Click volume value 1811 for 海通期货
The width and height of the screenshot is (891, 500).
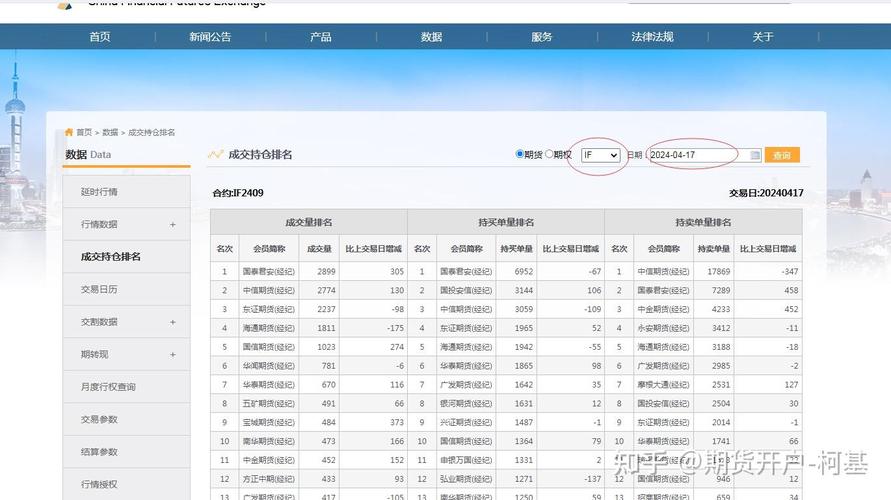pyautogui.click(x=326, y=328)
